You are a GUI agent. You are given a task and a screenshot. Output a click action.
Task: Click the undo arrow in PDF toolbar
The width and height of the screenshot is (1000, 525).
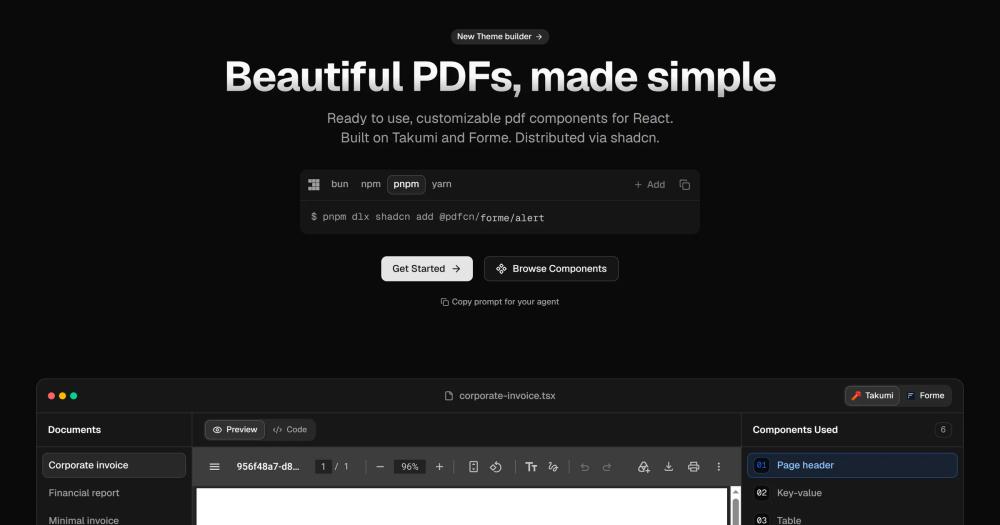[x=584, y=467]
